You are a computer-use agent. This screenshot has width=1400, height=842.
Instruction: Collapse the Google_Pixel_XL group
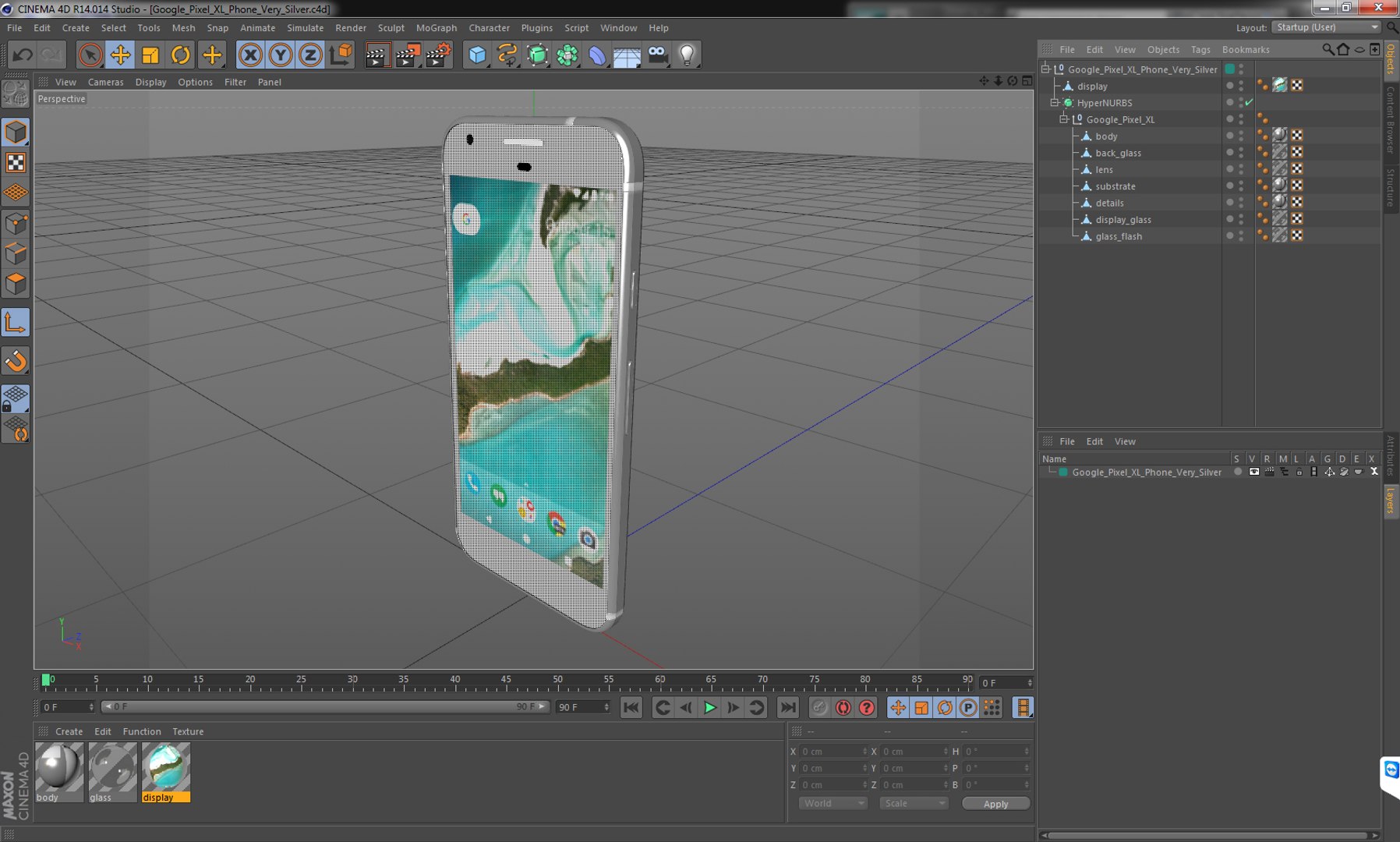click(1063, 119)
